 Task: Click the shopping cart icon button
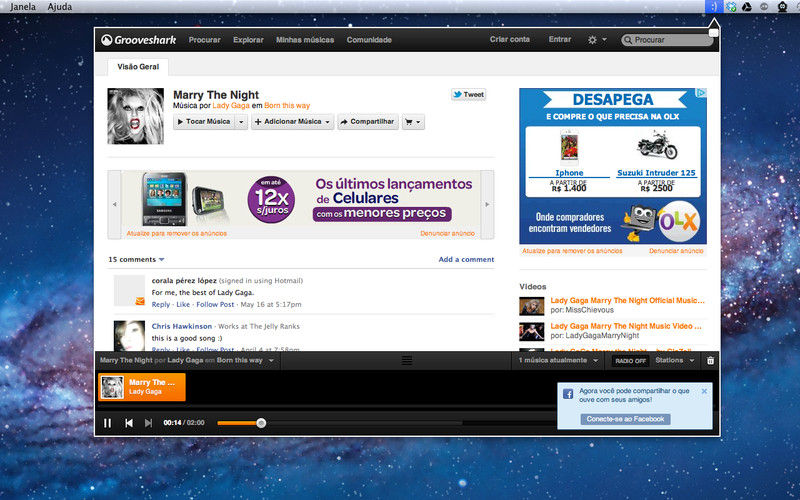[x=413, y=122]
